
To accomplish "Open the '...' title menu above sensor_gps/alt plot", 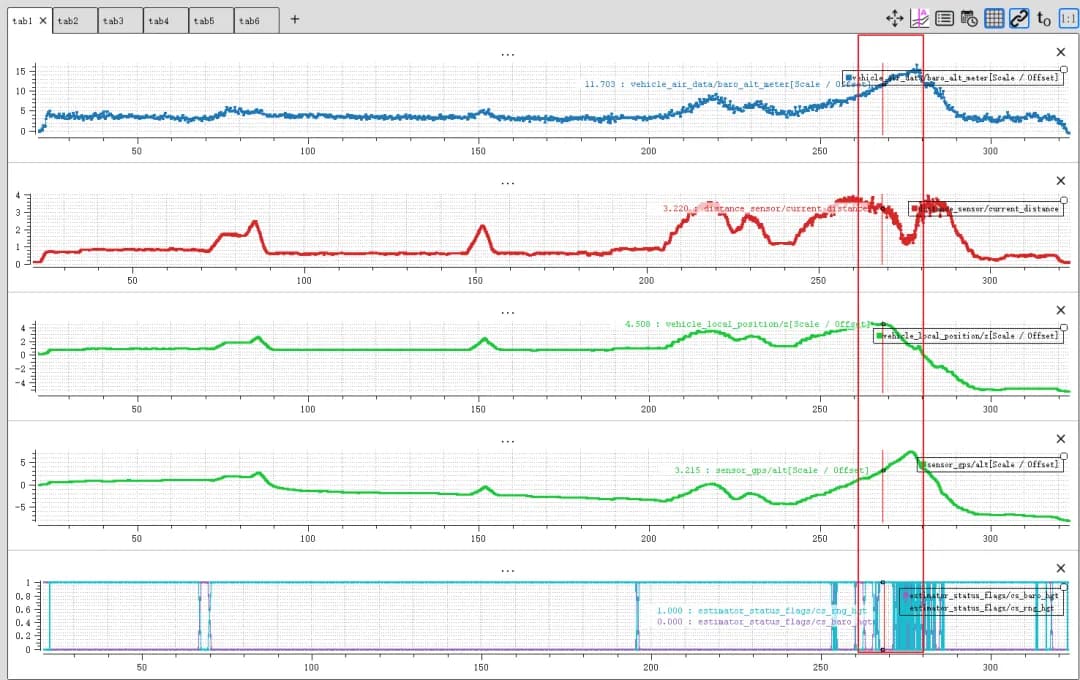I will tap(508, 442).
